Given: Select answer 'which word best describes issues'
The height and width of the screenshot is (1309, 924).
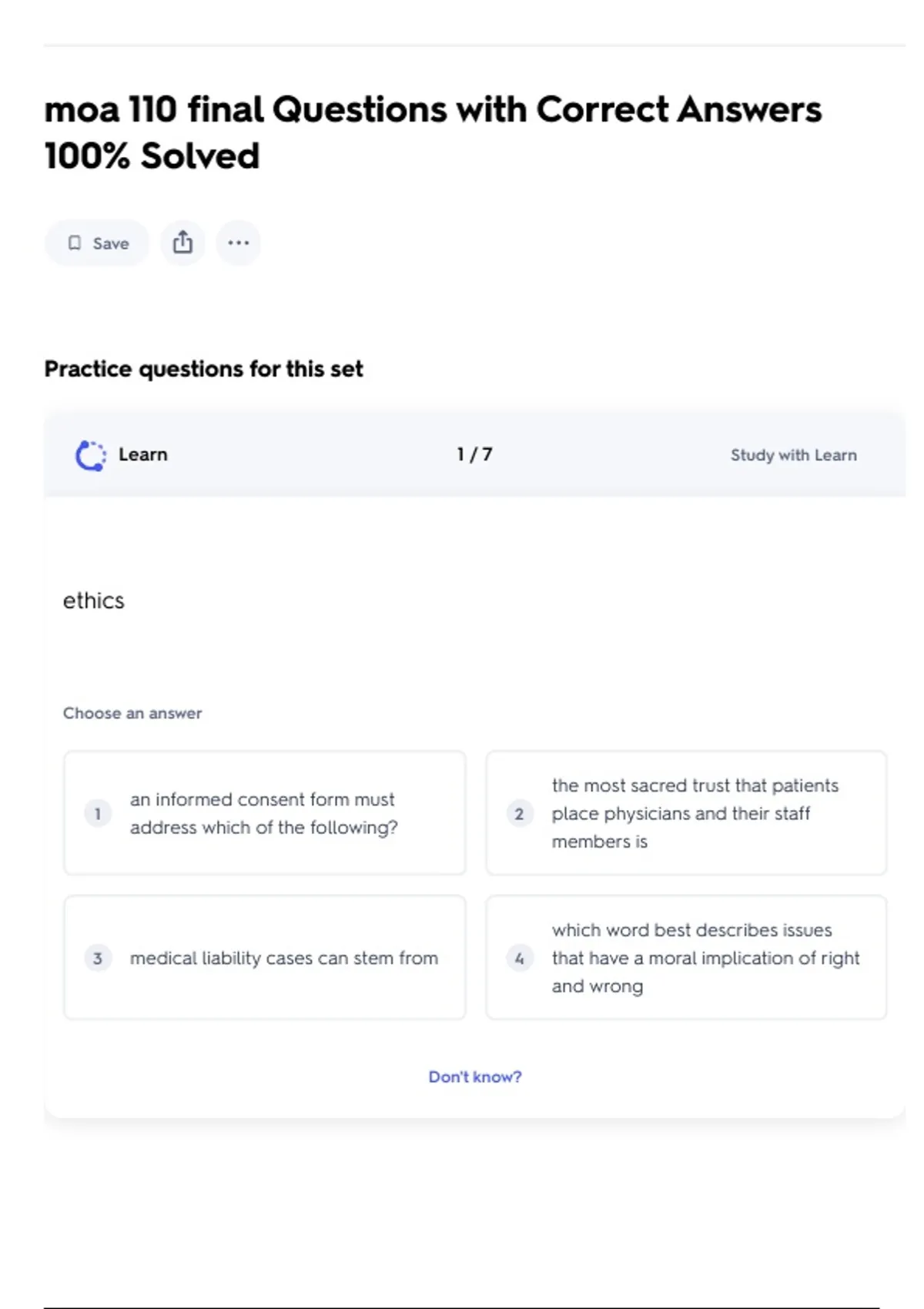Looking at the screenshot, I should pyautogui.click(x=705, y=958).
